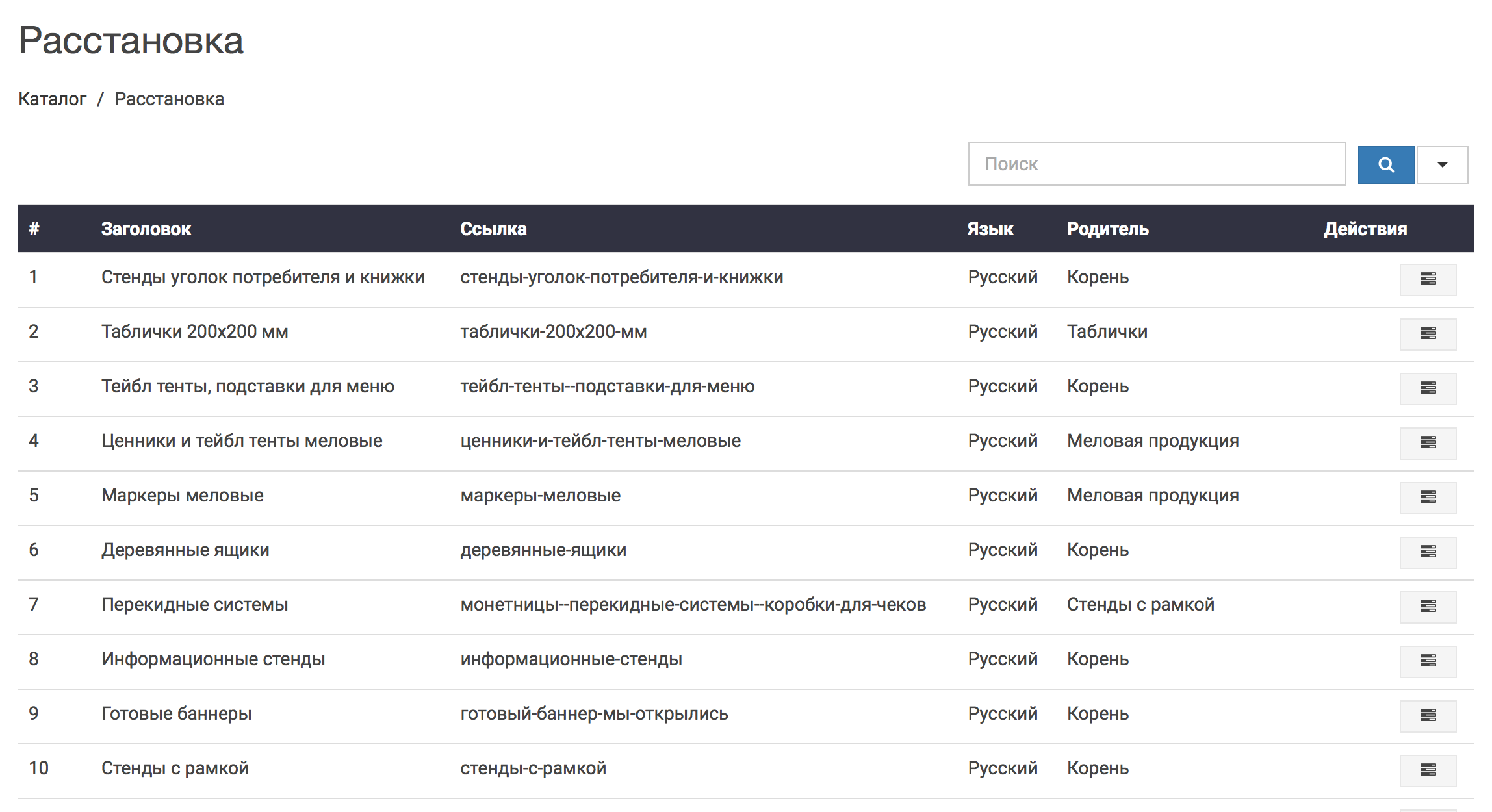This screenshot has height=812, width=1492.
Task: Select the Расстановка breadcrumb item
Action: 169,99
